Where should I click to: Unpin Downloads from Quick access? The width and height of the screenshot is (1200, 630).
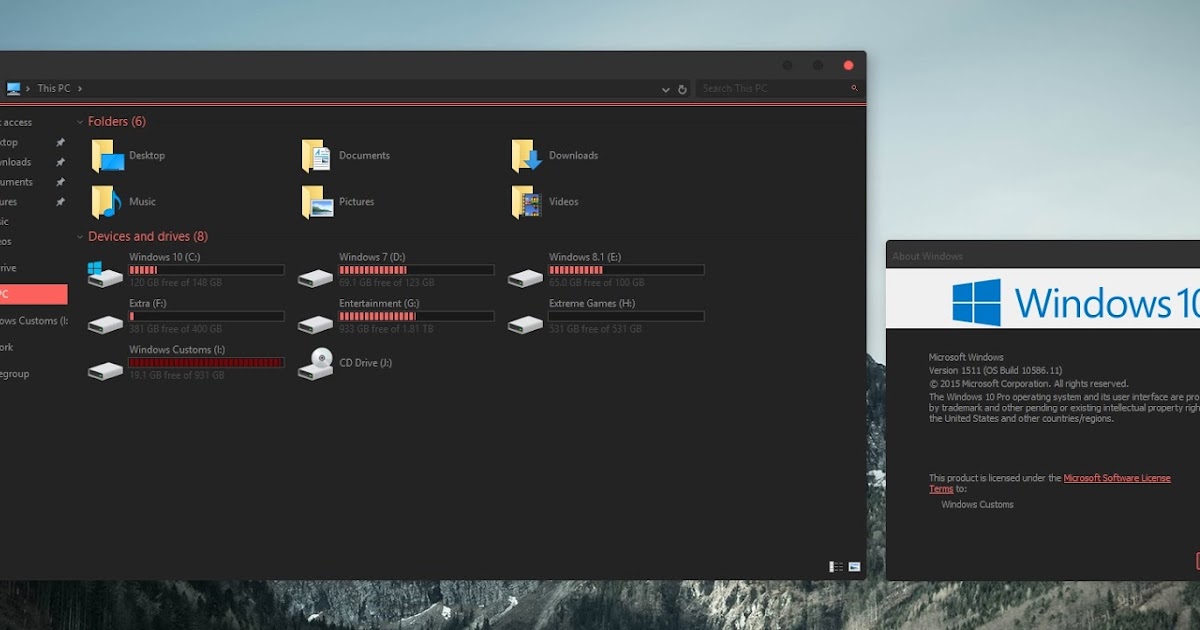tap(60, 161)
